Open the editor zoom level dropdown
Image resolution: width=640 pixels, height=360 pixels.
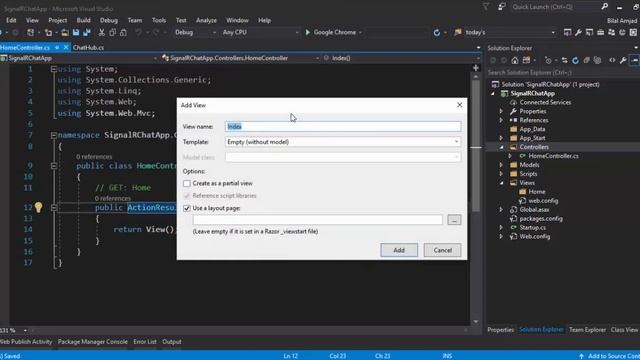25,330
